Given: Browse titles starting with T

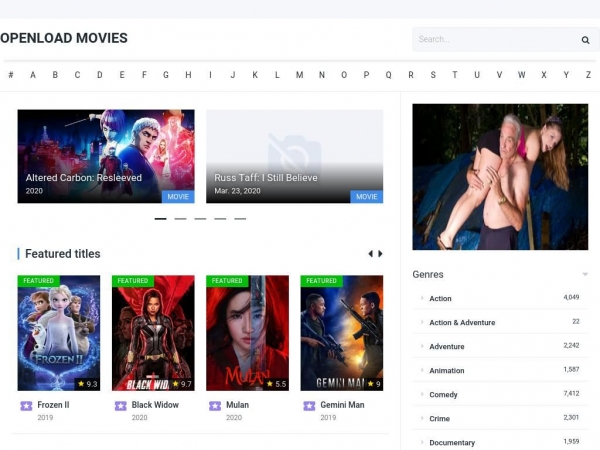Looking at the screenshot, I should [x=455, y=75].
